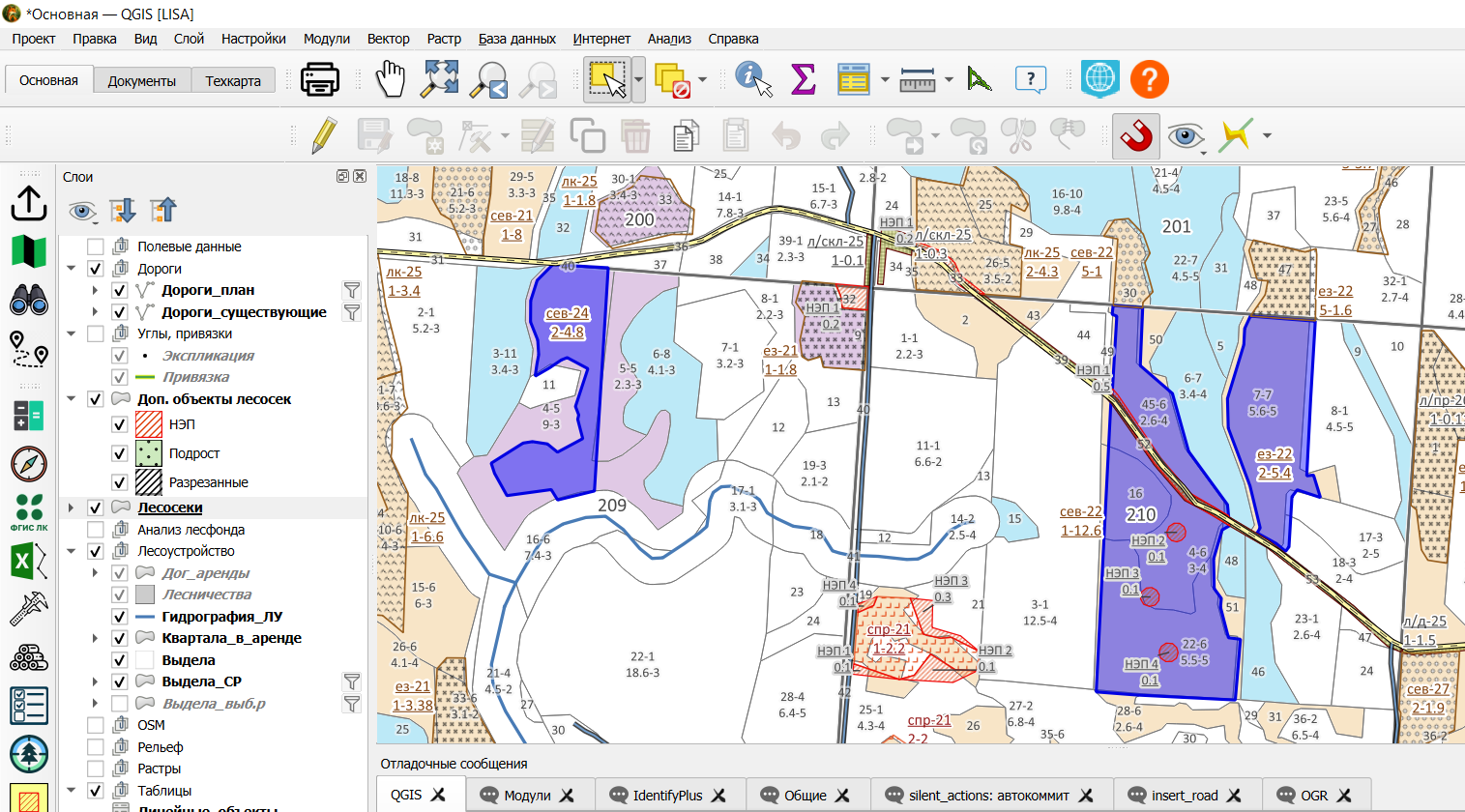
Task: Open the route markers sidebar icon
Action: pyautogui.click(x=29, y=348)
